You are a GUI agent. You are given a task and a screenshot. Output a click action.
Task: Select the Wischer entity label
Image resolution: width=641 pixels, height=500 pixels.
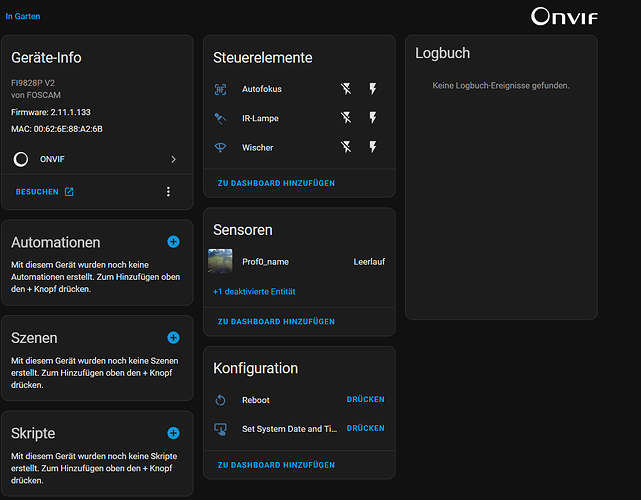click(x=258, y=147)
